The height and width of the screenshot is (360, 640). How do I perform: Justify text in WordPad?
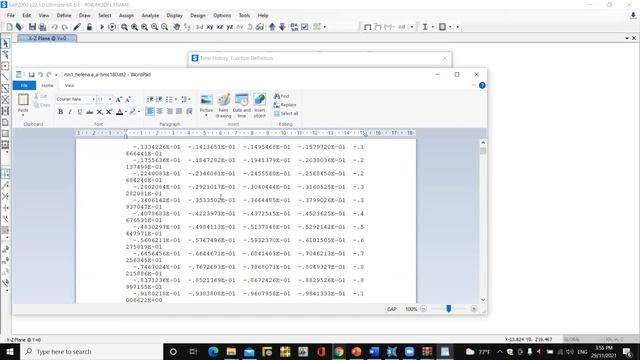(x=179, y=111)
